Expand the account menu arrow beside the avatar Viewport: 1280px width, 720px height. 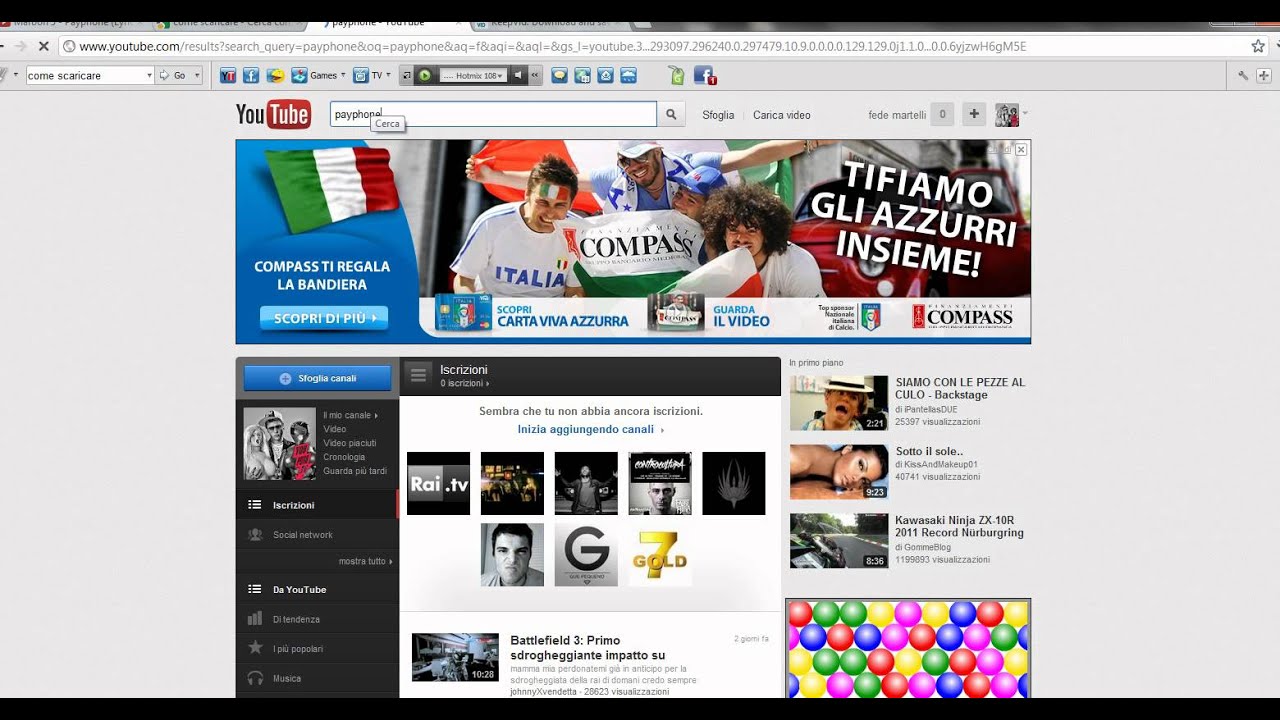coord(1025,113)
